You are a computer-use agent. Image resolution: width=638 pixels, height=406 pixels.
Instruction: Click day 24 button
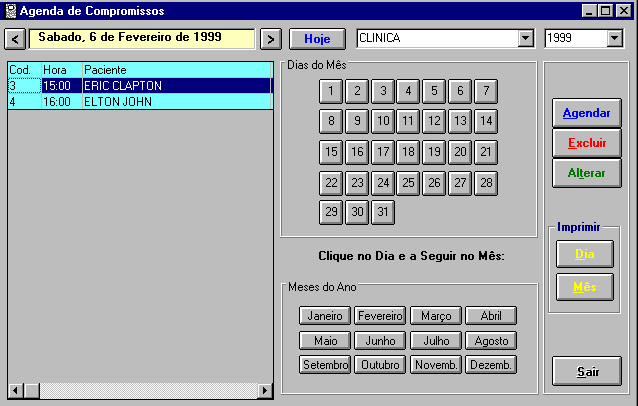pyautogui.click(x=383, y=183)
